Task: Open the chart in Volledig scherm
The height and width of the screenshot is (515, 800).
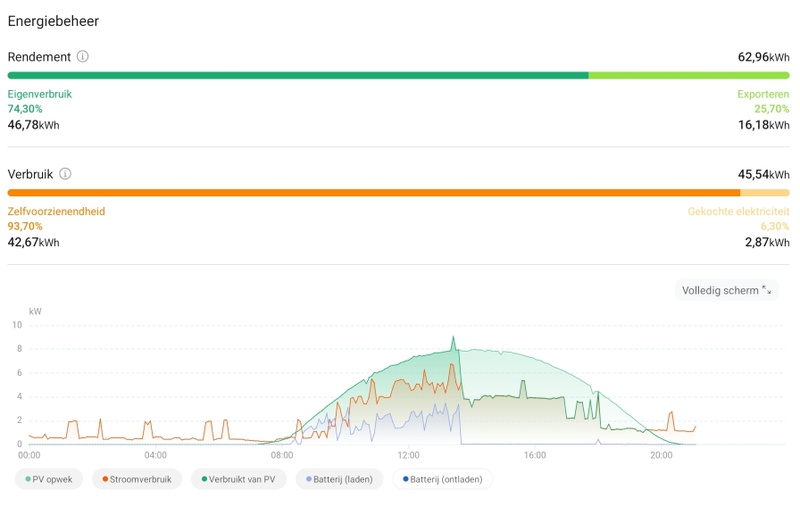Action: click(x=726, y=291)
